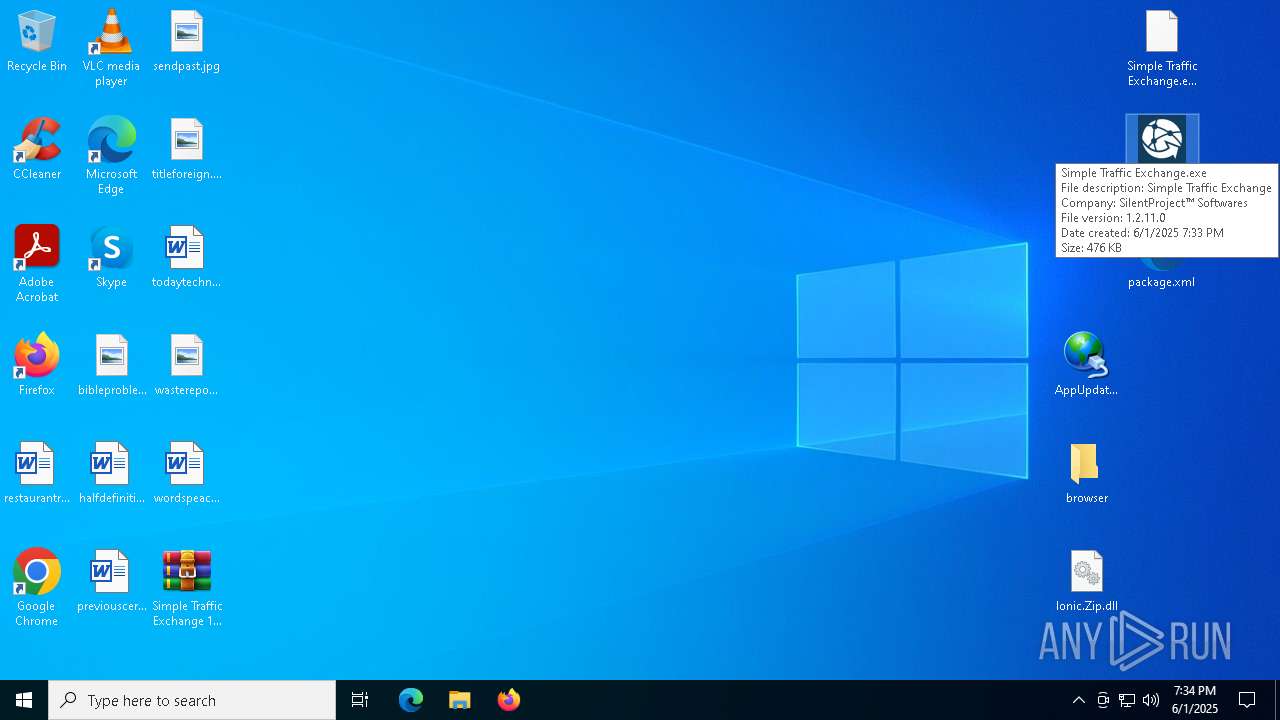1280x720 pixels.
Task: Select the Adobe Acrobat shortcut
Action: pos(37,264)
